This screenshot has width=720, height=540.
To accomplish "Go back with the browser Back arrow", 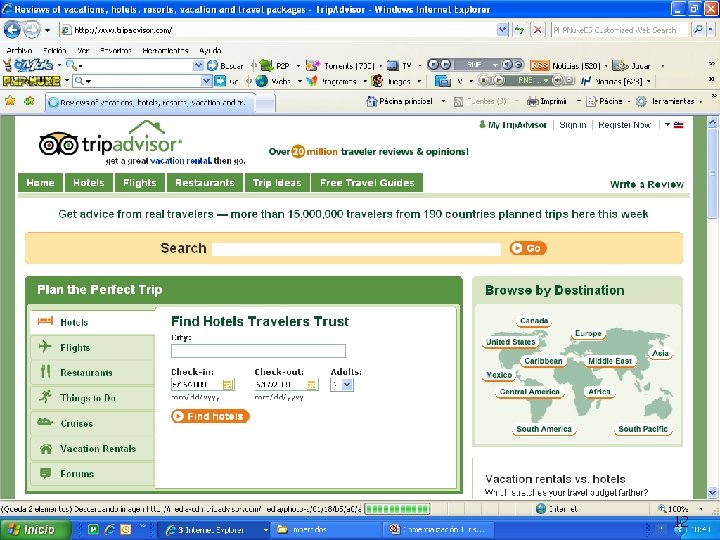I will coord(12,30).
